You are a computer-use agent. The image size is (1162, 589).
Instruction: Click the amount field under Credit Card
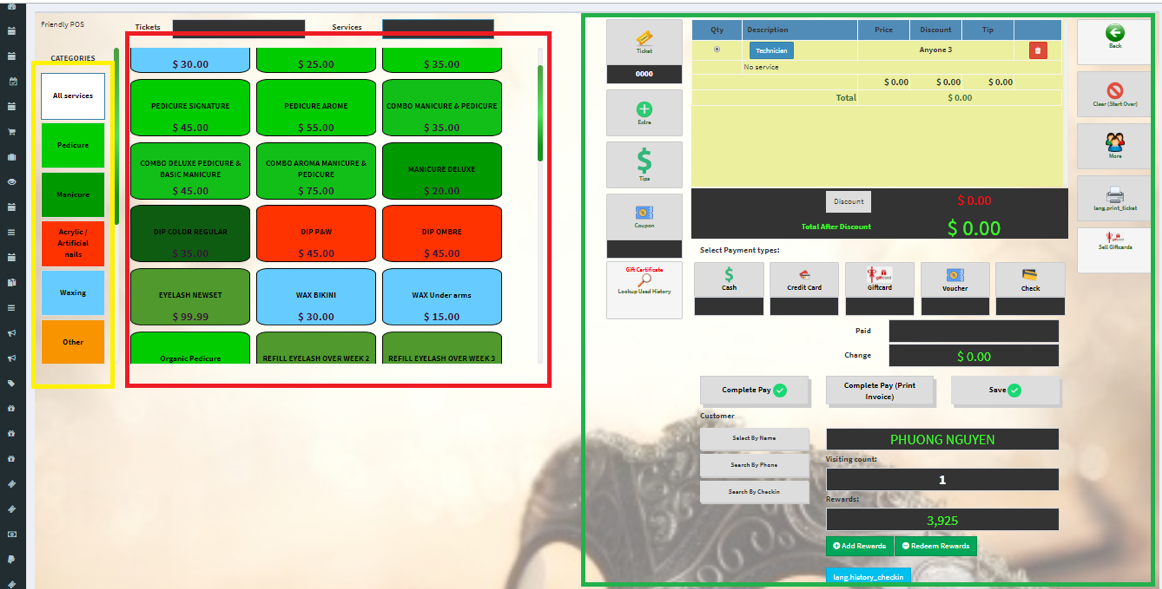pos(804,306)
